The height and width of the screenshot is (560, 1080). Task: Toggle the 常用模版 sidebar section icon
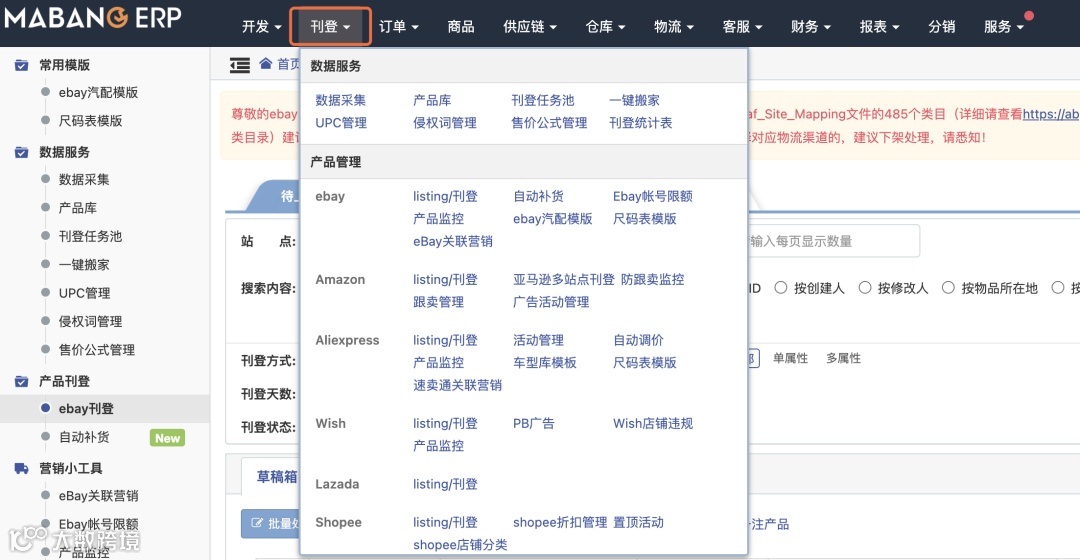pos(21,65)
